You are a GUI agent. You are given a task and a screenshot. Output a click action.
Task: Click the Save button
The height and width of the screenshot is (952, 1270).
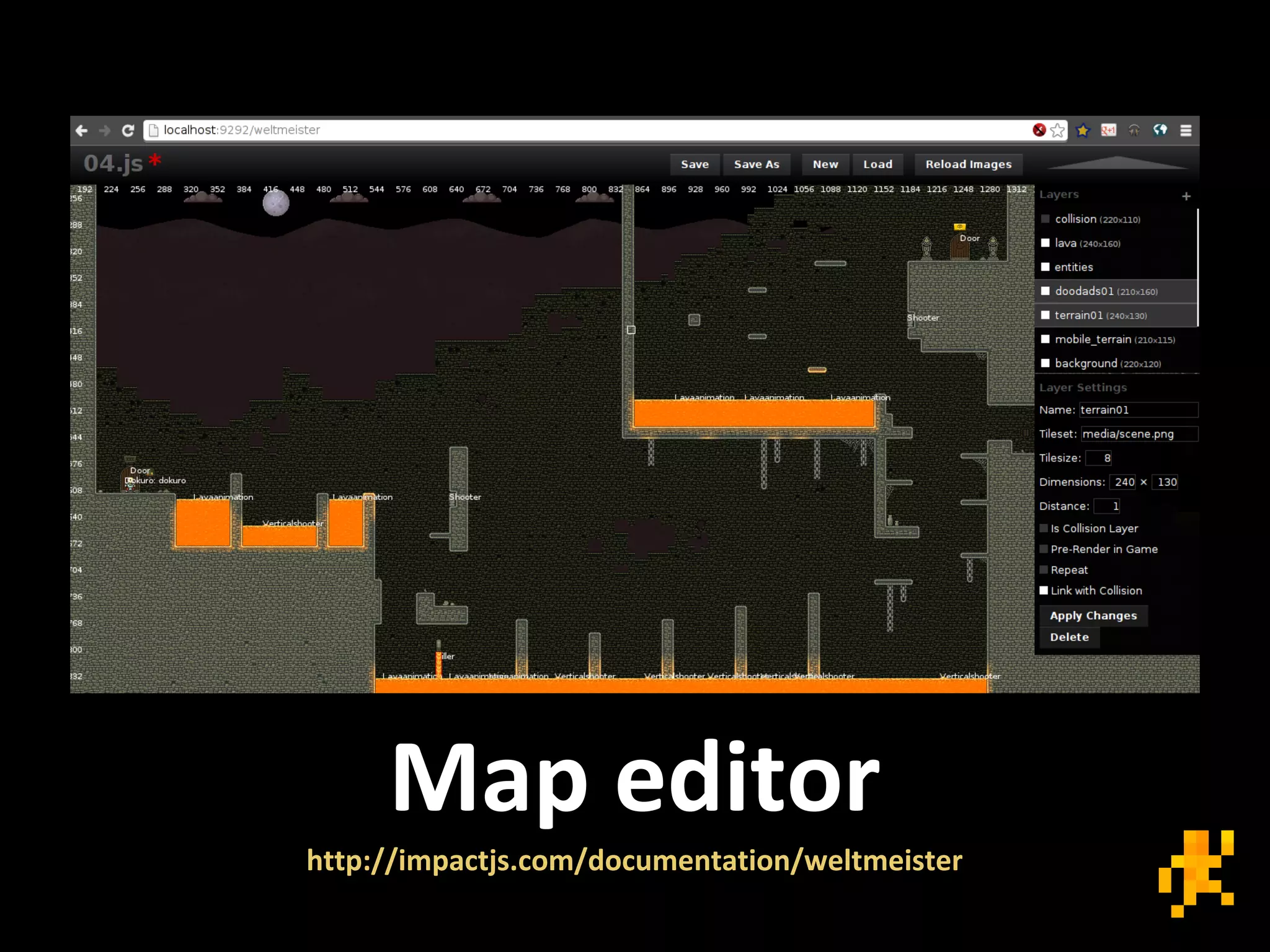(695, 164)
